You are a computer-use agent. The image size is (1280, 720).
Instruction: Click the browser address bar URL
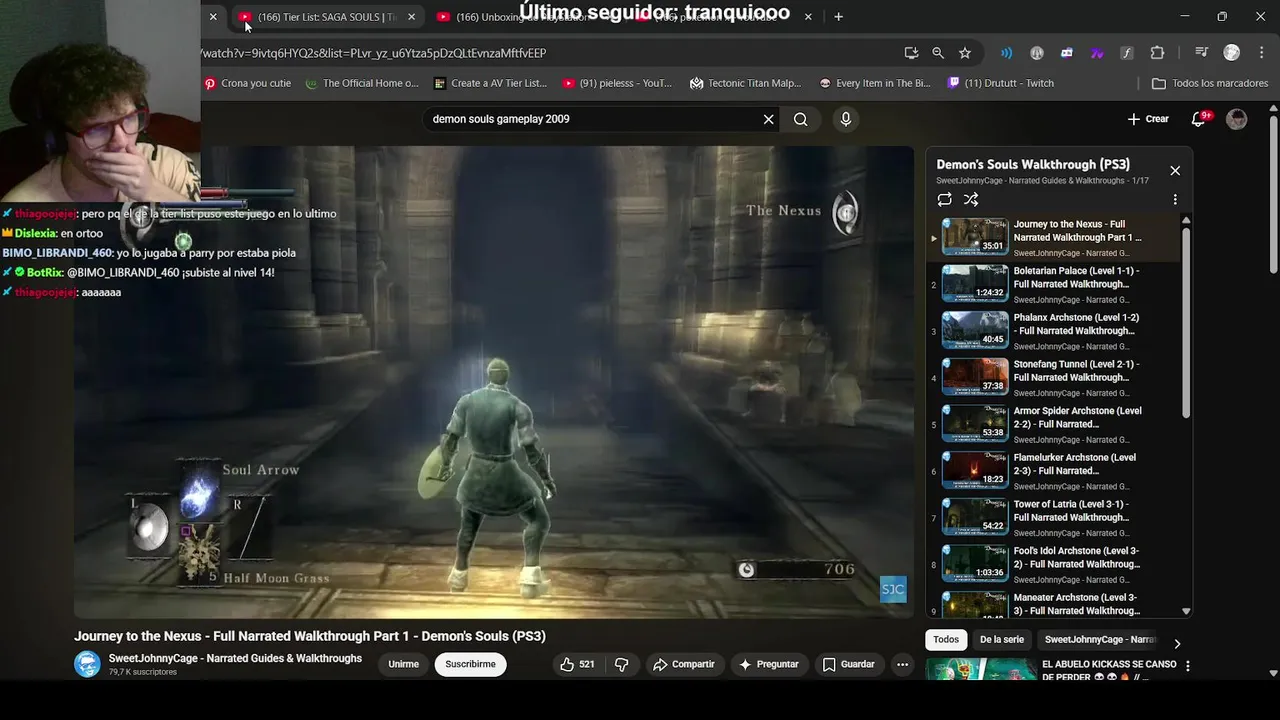(x=373, y=53)
